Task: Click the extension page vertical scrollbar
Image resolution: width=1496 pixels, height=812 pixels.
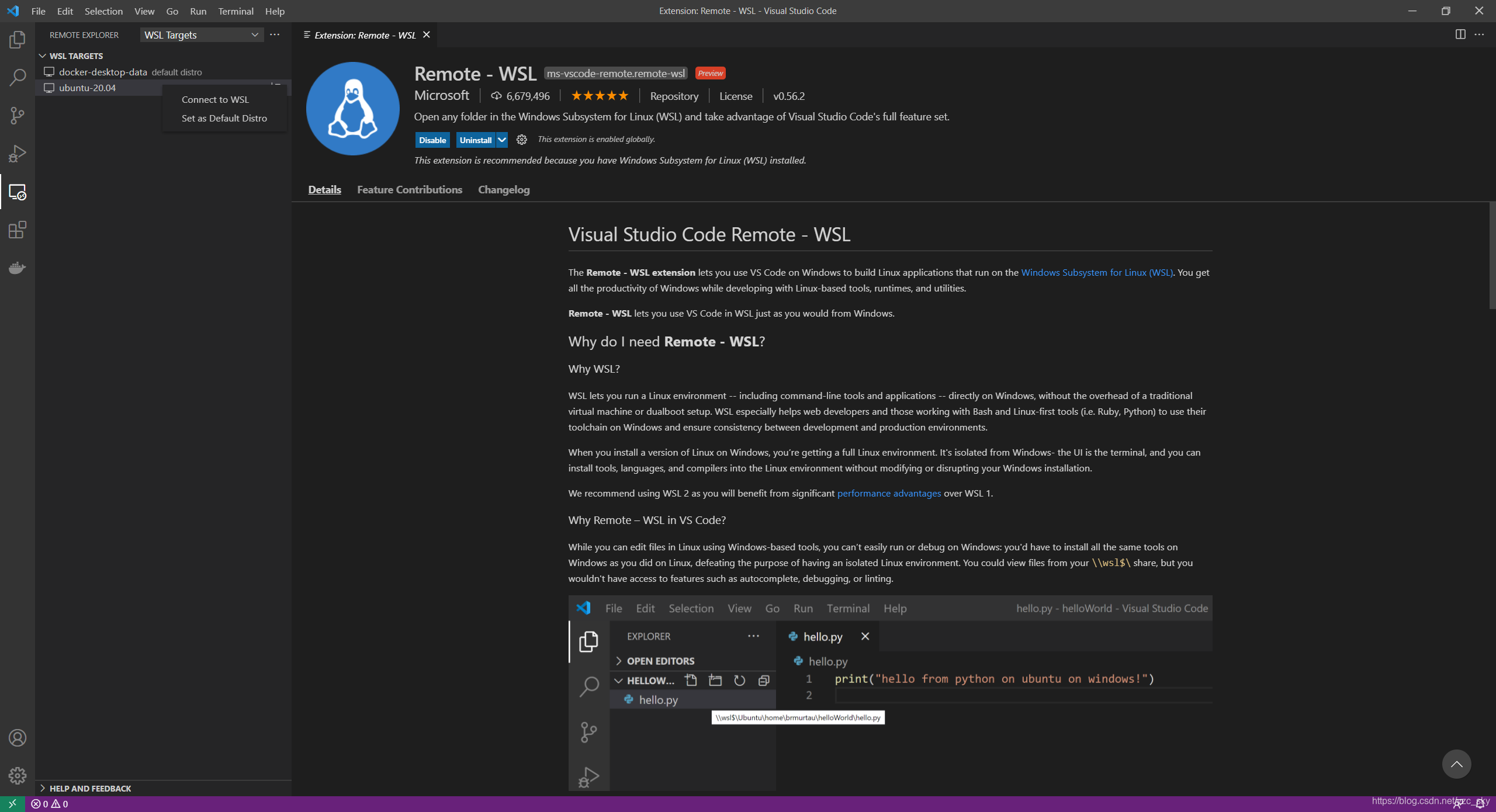Action: click(1492, 255)
